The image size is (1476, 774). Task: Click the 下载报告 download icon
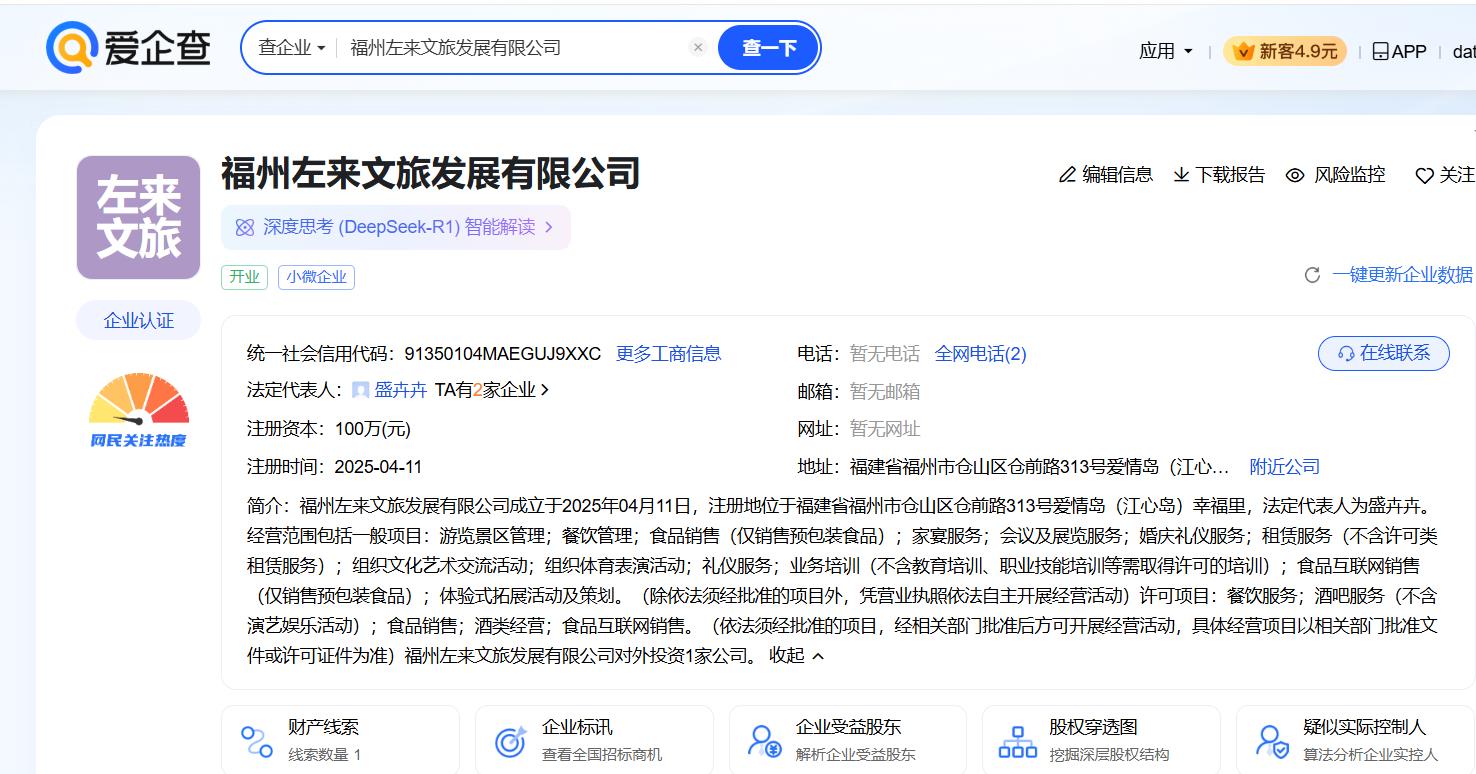(x=1181, y=175)
